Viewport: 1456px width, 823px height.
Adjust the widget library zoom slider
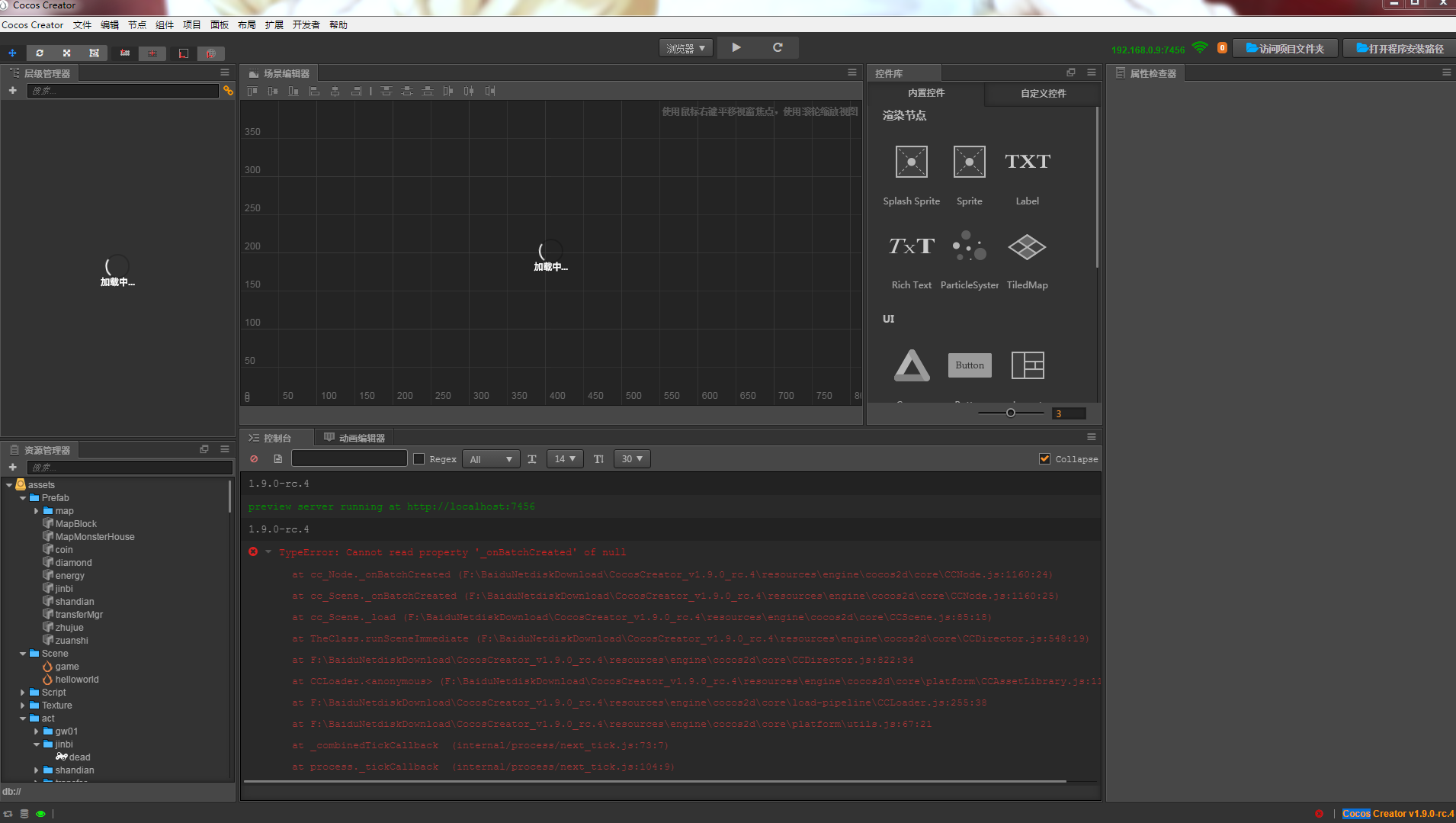point(1011,413)
